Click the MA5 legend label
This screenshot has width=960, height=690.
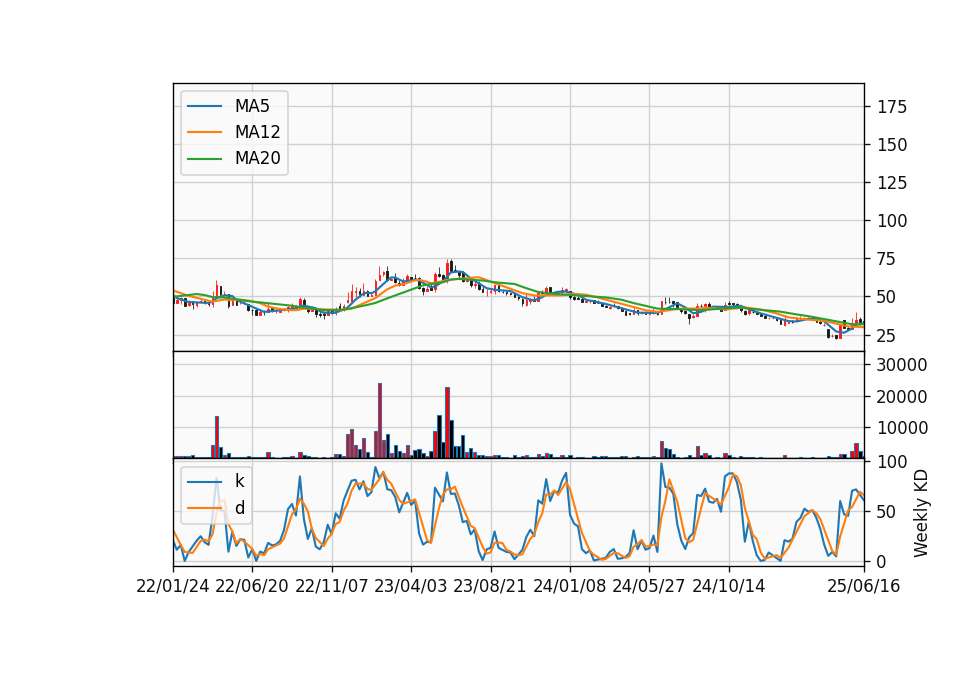click(x=252, y=106)
